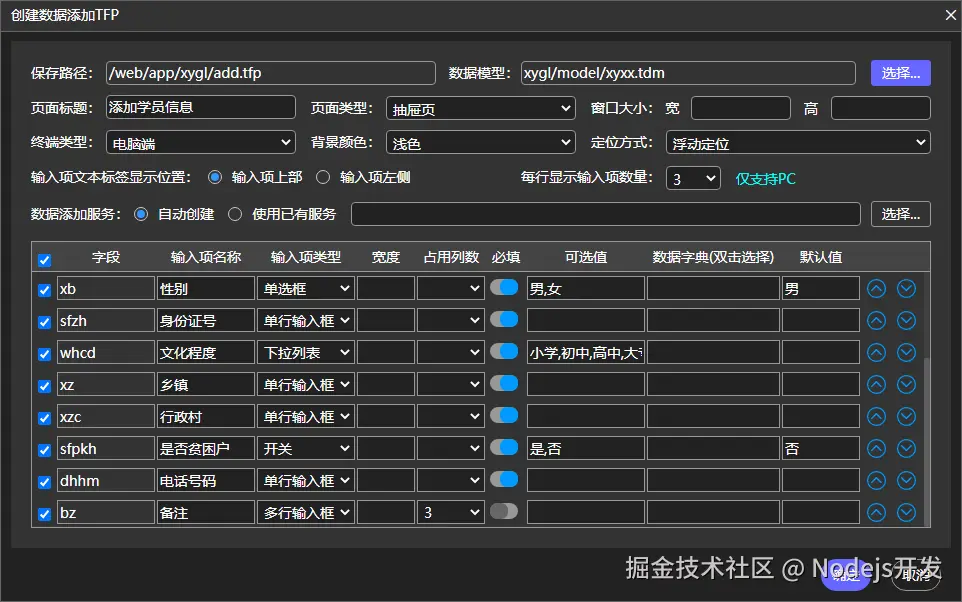Turn off required toggle for 电话号码
Viewport: 962px width, 602px height.
point(504,479)
